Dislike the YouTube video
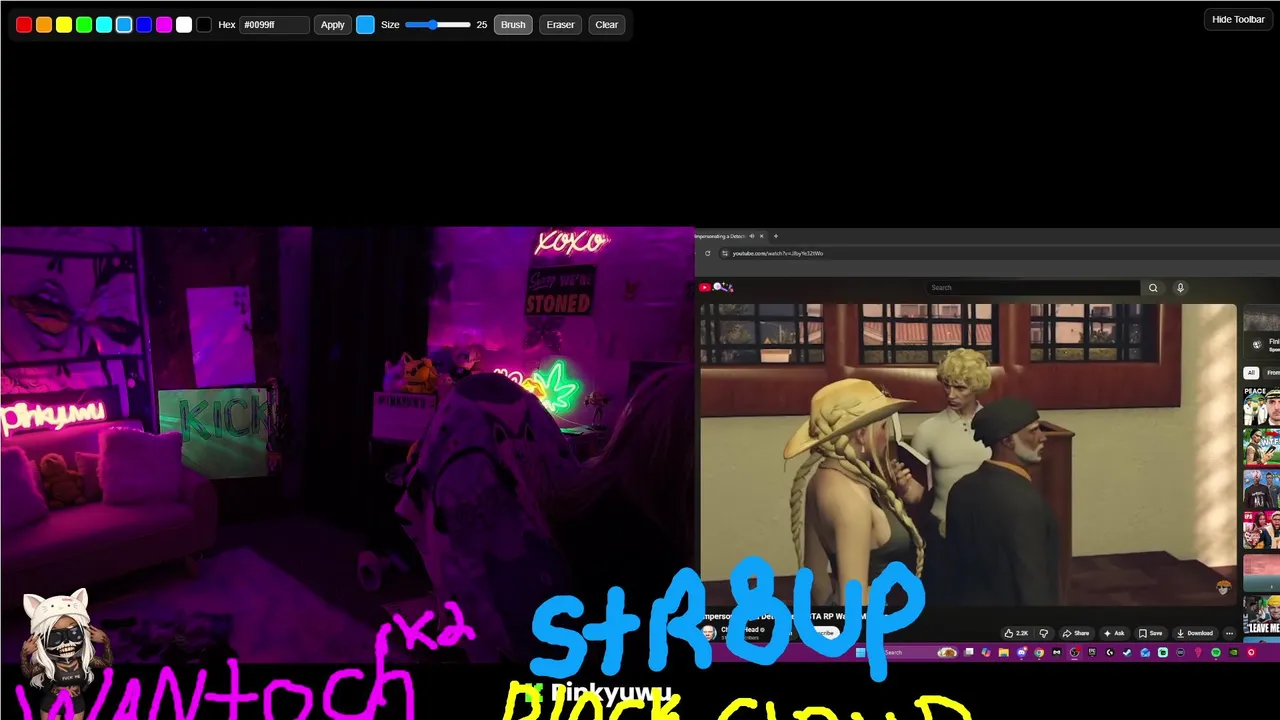The width and height of the screenshot is (1280, 720). 1043,633
